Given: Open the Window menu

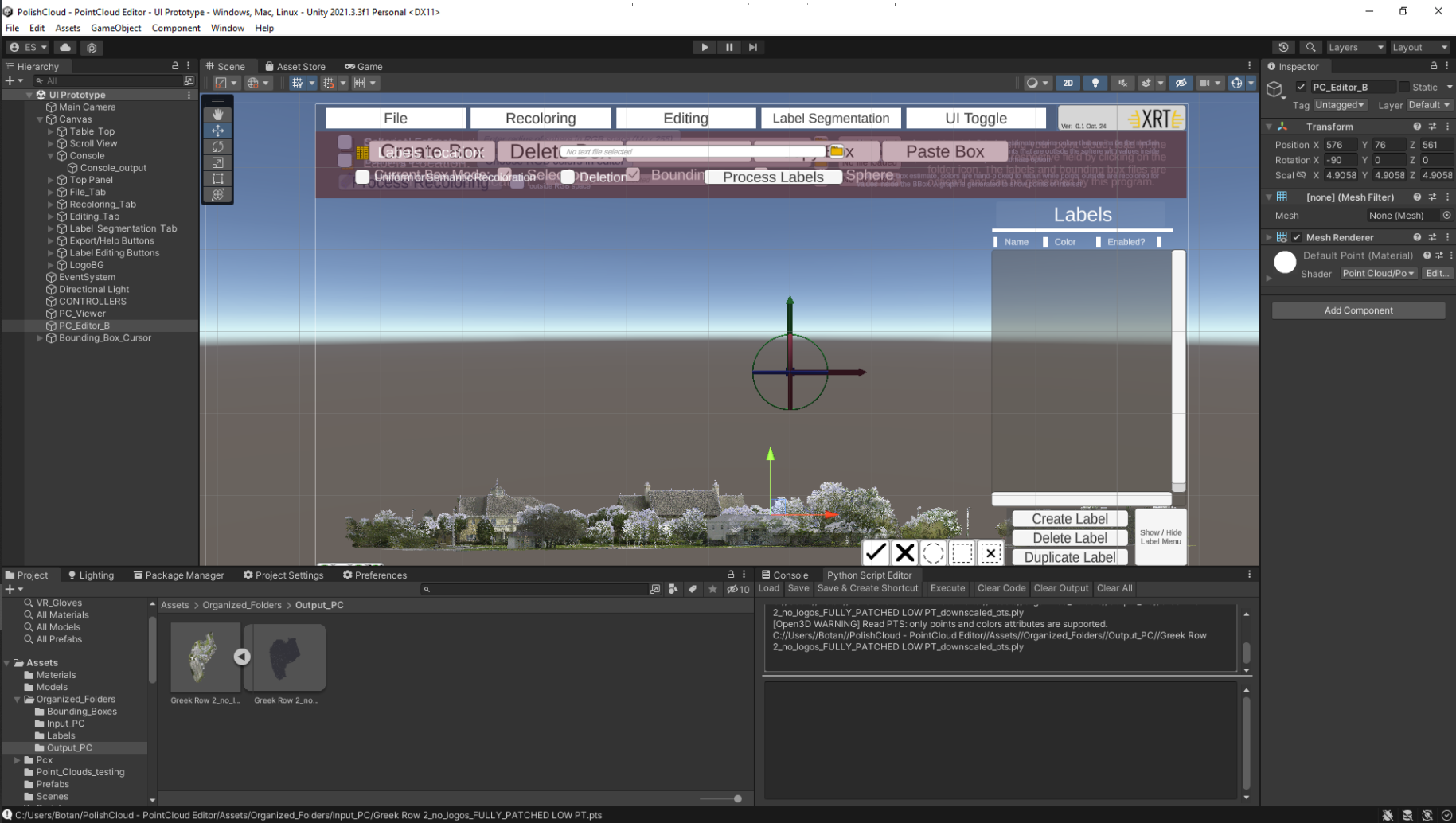Looking at the screenshot, I should [228, 28].
